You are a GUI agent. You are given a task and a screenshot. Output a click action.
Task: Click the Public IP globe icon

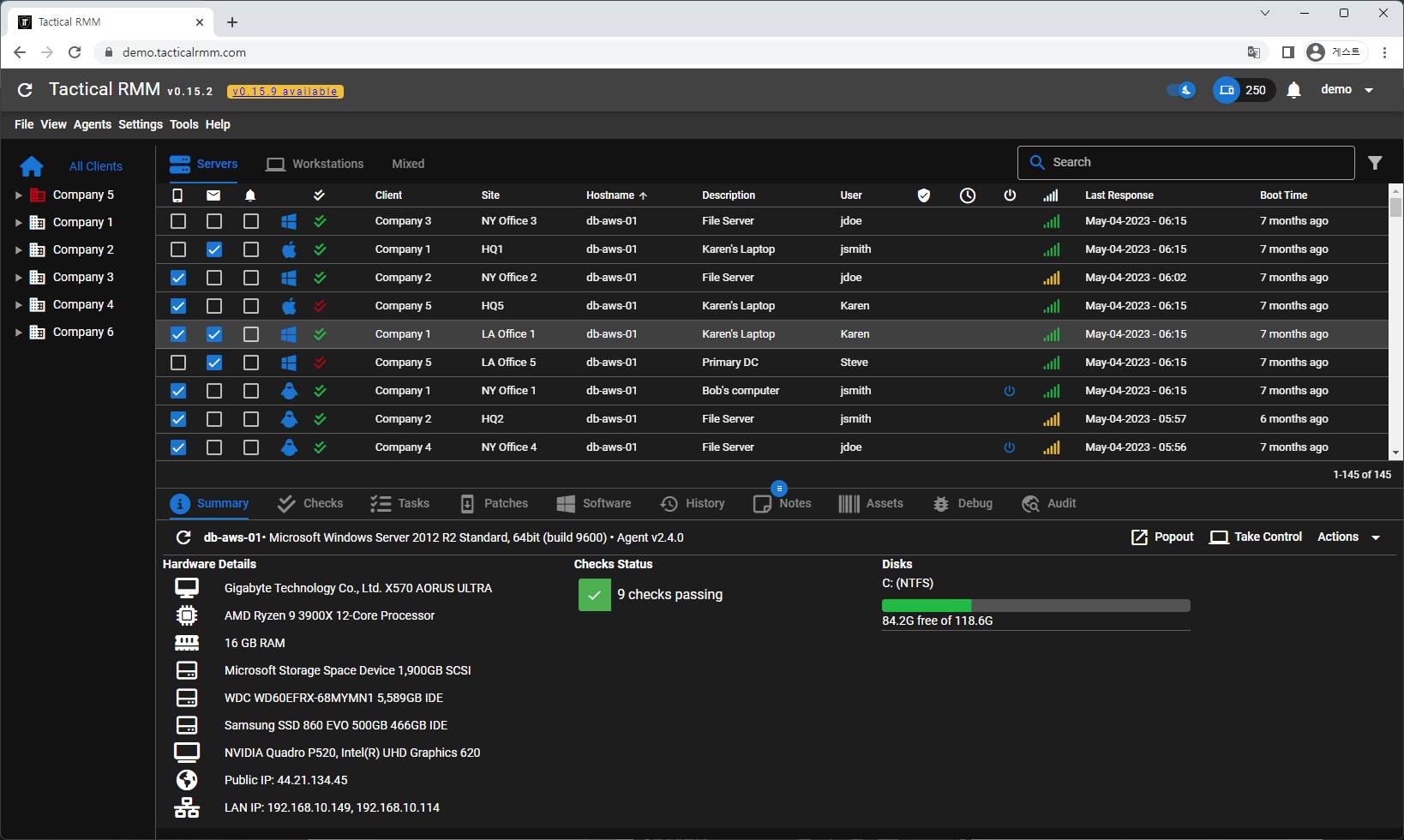pyautogui.click(x=187, y=780)
